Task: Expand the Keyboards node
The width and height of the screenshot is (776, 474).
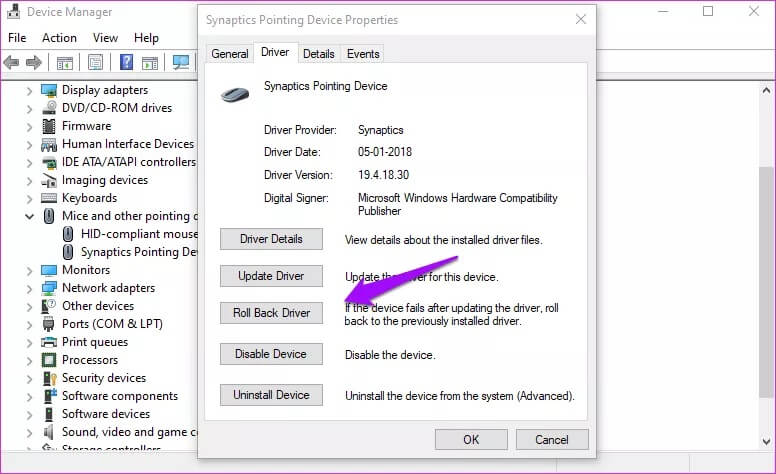Action: tap(29, 199)
